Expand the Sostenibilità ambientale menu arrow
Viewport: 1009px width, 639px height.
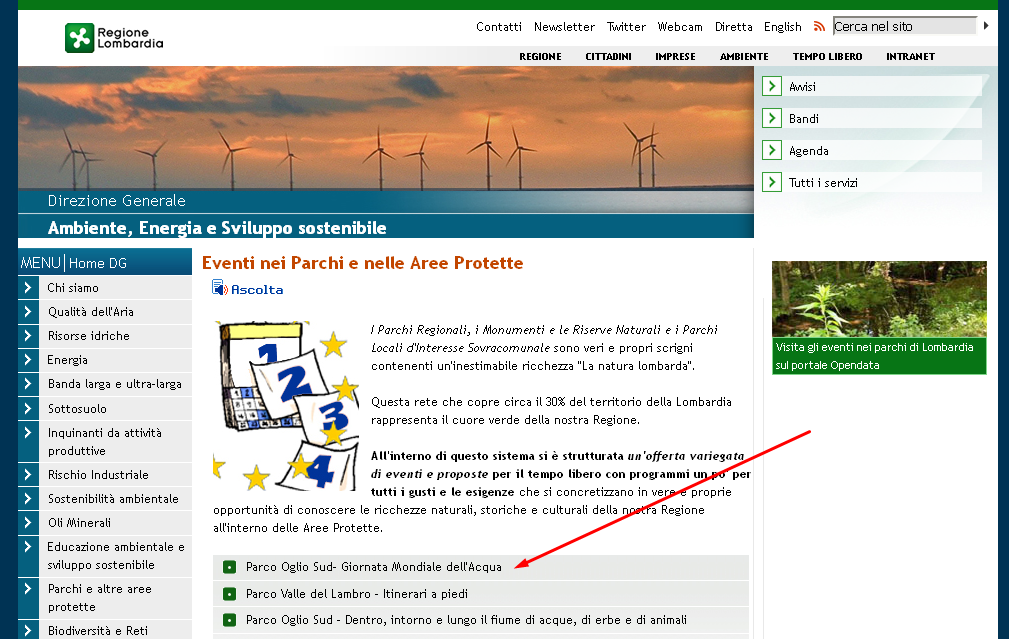28,499
